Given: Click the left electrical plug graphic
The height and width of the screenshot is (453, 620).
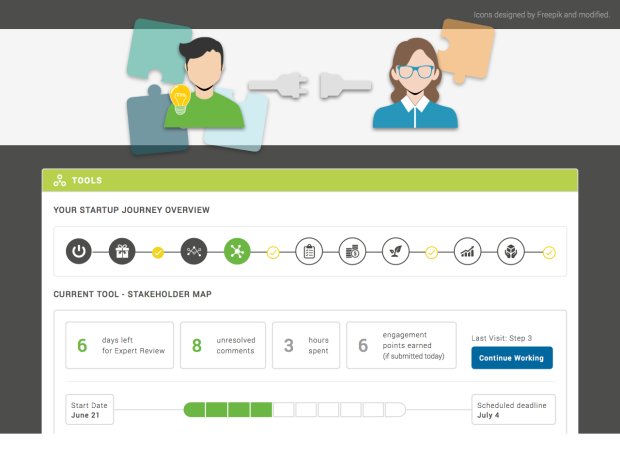Looking at the screenshot, I should click(278, 85).
